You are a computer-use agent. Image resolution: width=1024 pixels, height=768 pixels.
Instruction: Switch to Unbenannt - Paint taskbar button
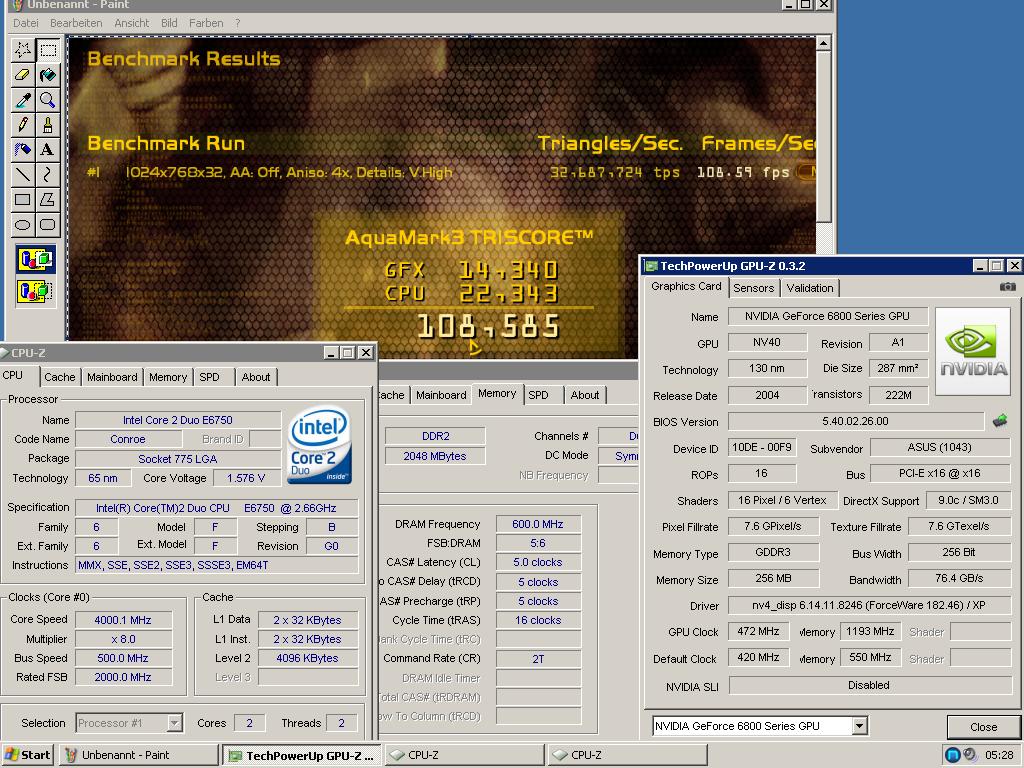click(x=139, y=755)
